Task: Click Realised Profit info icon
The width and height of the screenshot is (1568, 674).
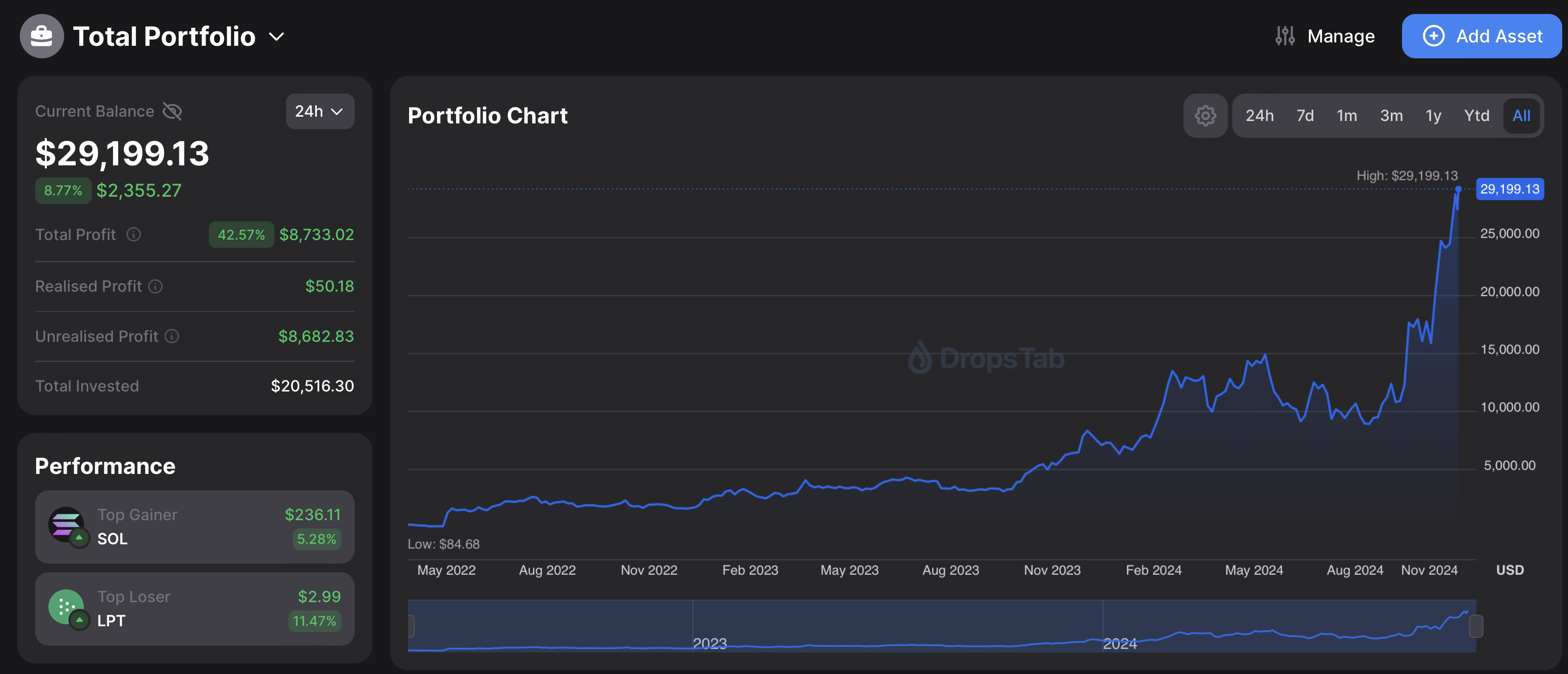Action: (156, 286)
